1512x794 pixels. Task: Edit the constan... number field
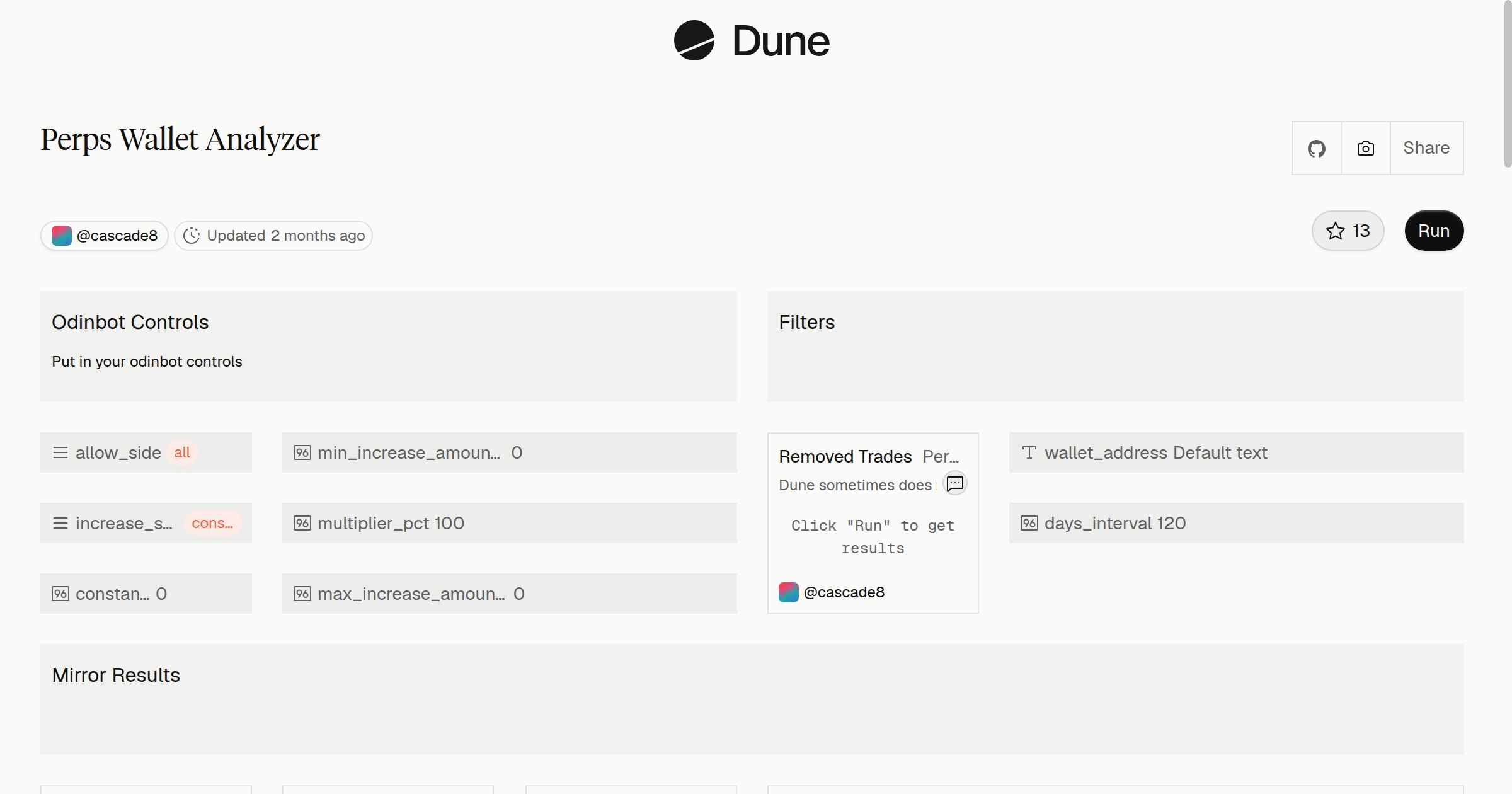146,594
